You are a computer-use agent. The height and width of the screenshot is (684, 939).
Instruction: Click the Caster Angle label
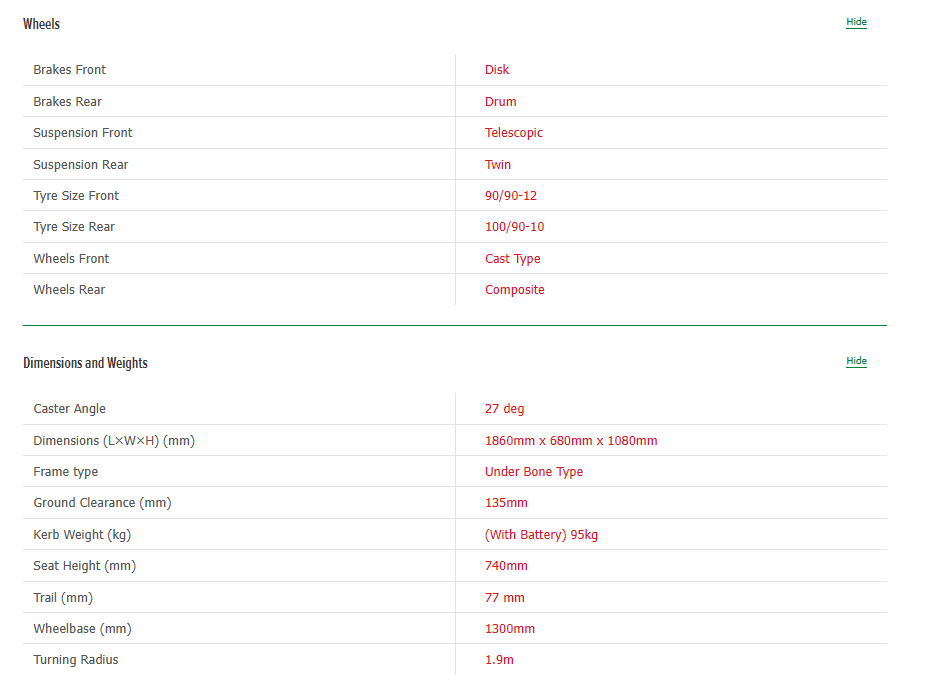(x=69, y=409)
